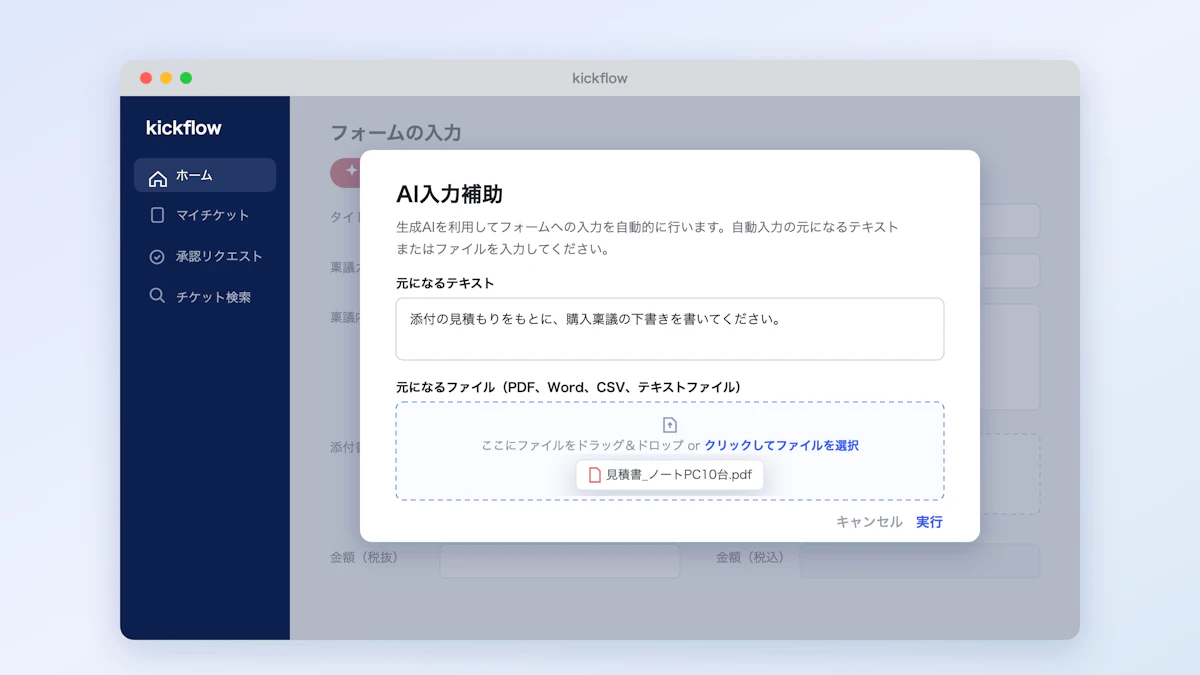Click the ticket search magnifier icon

tap(157, 296)
